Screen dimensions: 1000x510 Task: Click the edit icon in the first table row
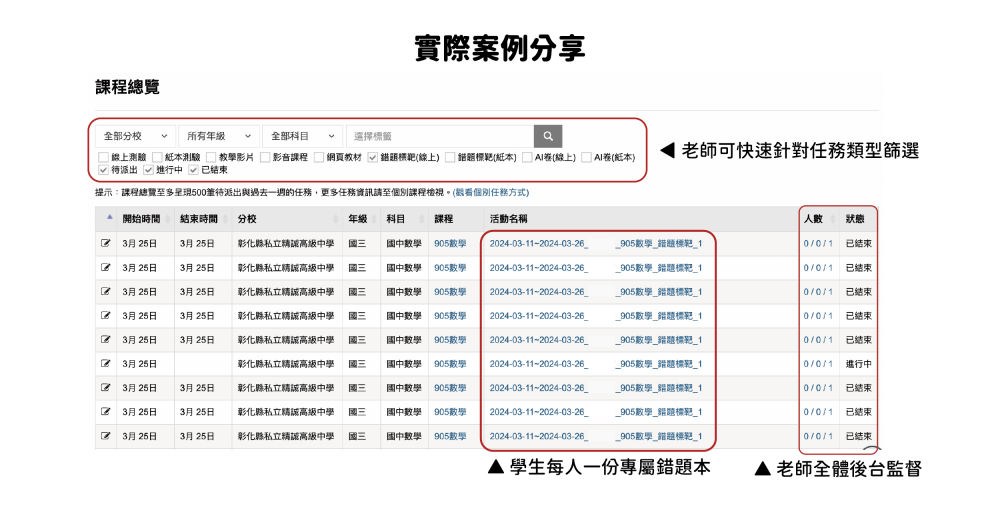click(x=106, y=243)
